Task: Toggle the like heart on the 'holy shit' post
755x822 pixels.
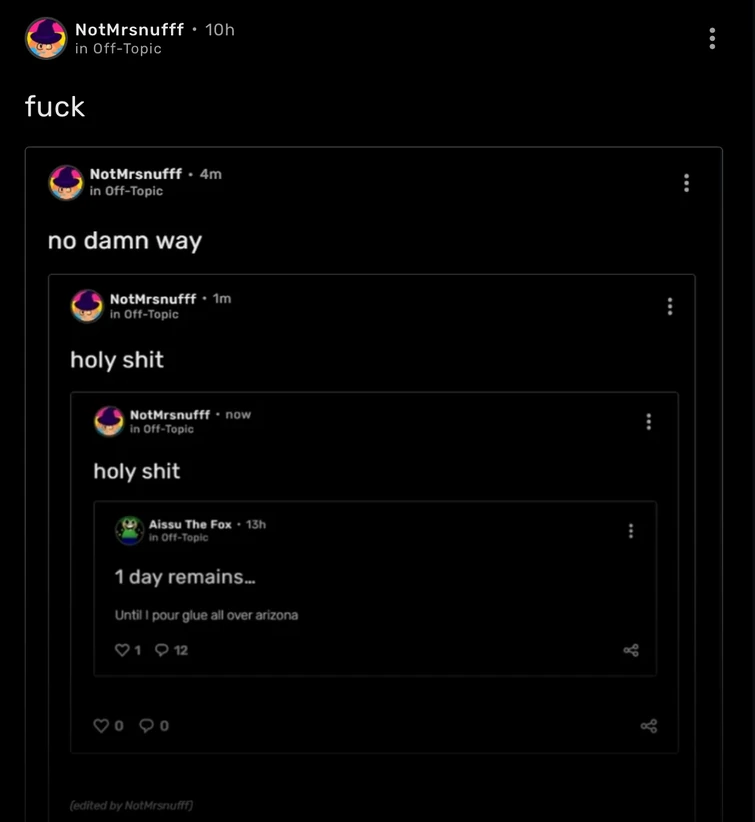Action: pos(103,725)
